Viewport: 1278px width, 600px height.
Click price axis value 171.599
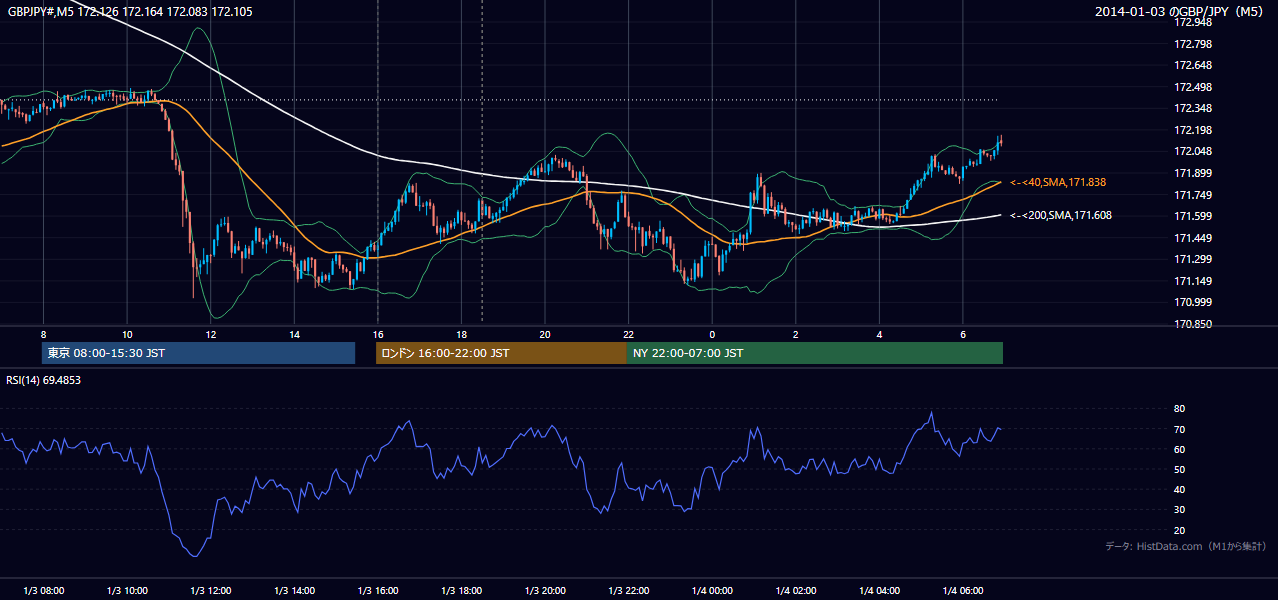click(1194, 216)
